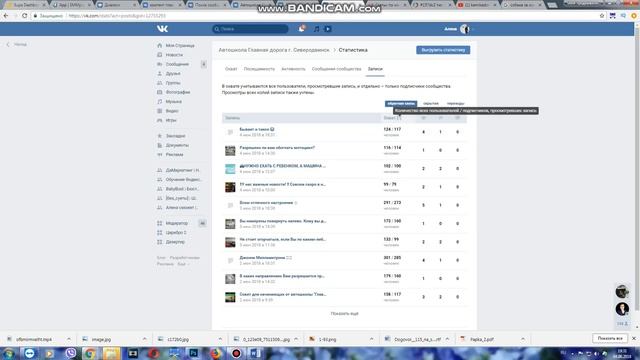The width and height of the screenshot is (640, 360).
Task: Open Firefox from the taskbar
Action: point(215,353)
